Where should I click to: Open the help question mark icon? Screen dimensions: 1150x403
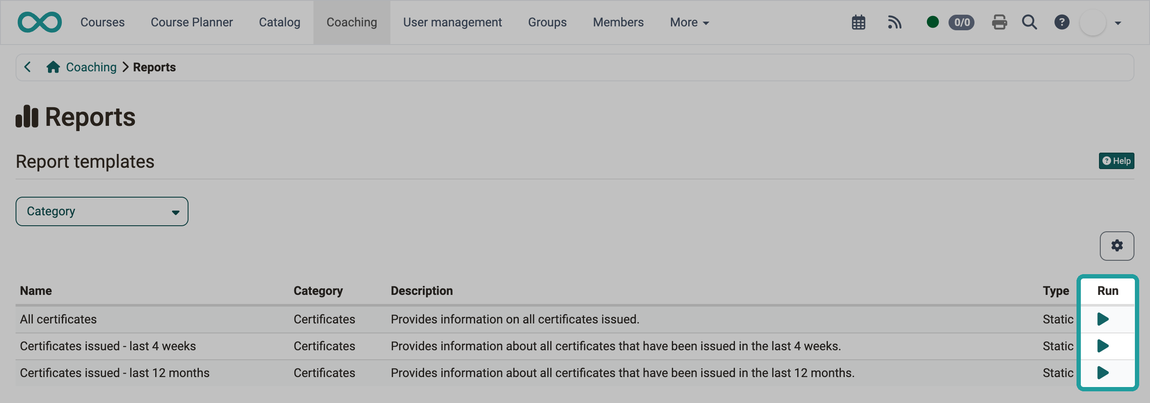pos(1061,22)
